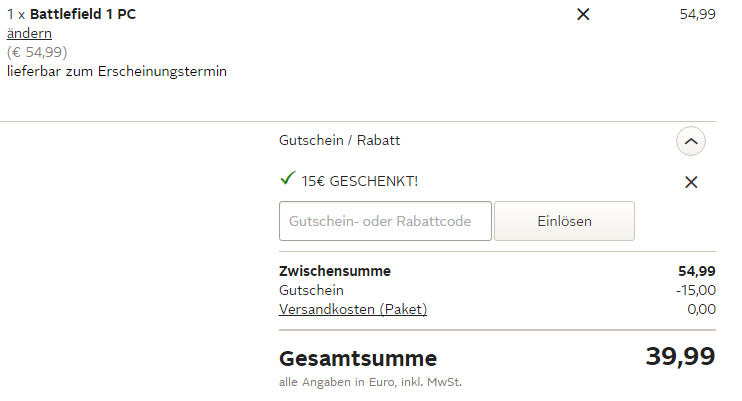Viewport: 742px width, 401px height.
Task: Focus the Gutschein- oder Rabattcode field
Action: (x=385, y=221)
